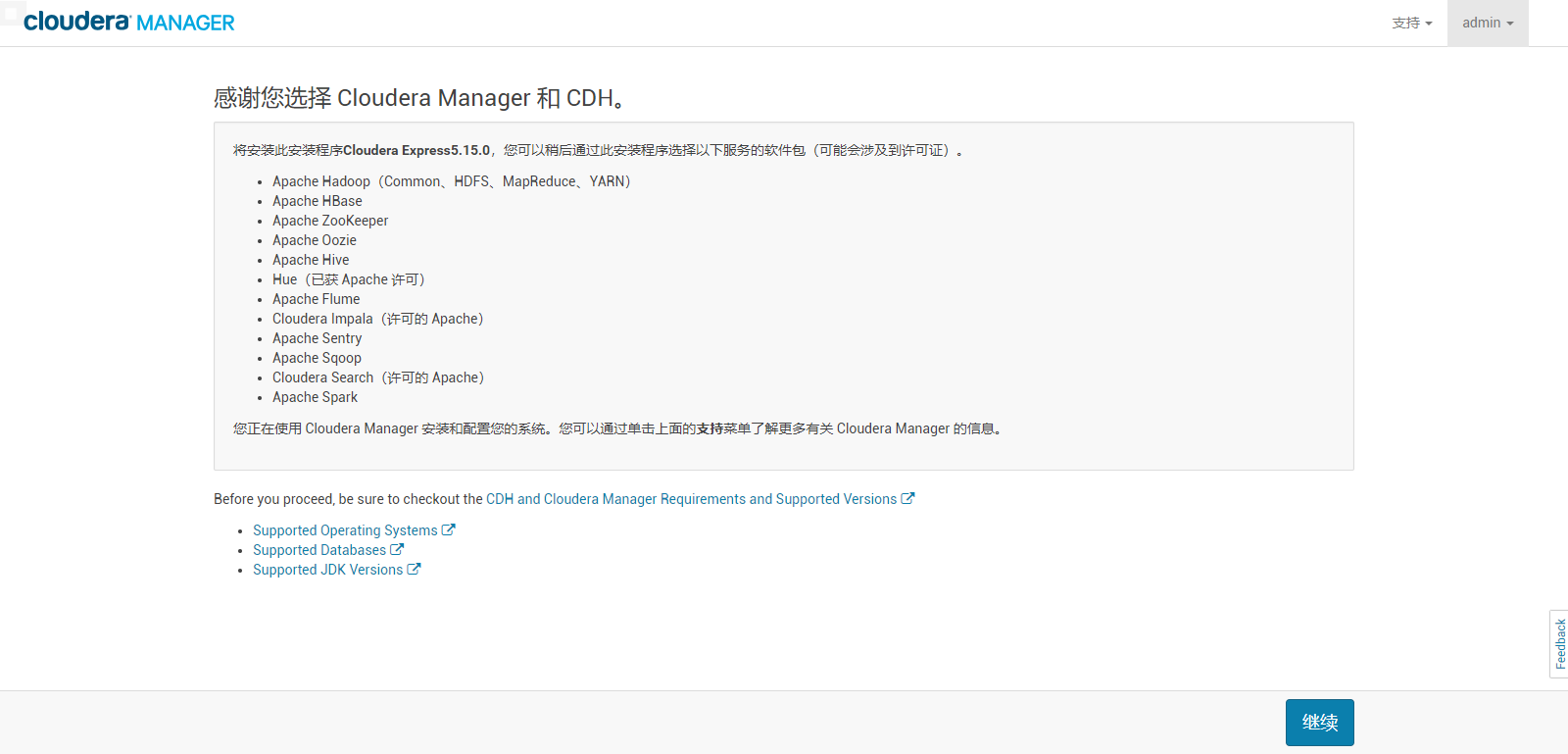Click the 继续 continue button

[1319, 723]
